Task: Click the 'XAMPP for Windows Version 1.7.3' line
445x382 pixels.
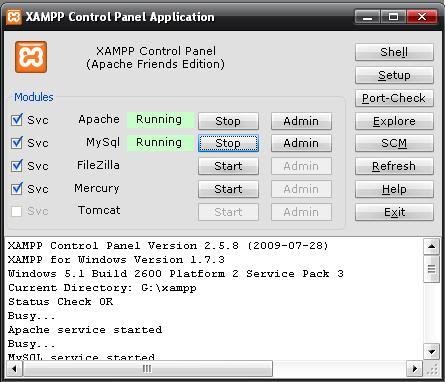Action: pos(116,260)
